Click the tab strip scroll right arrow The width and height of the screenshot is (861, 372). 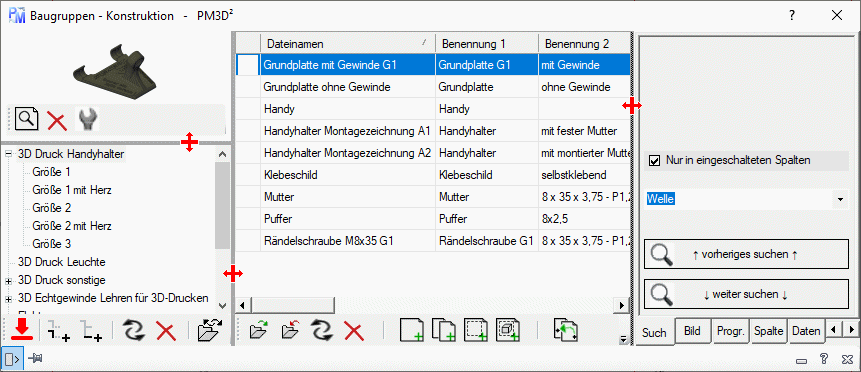(x=851, y=330)
